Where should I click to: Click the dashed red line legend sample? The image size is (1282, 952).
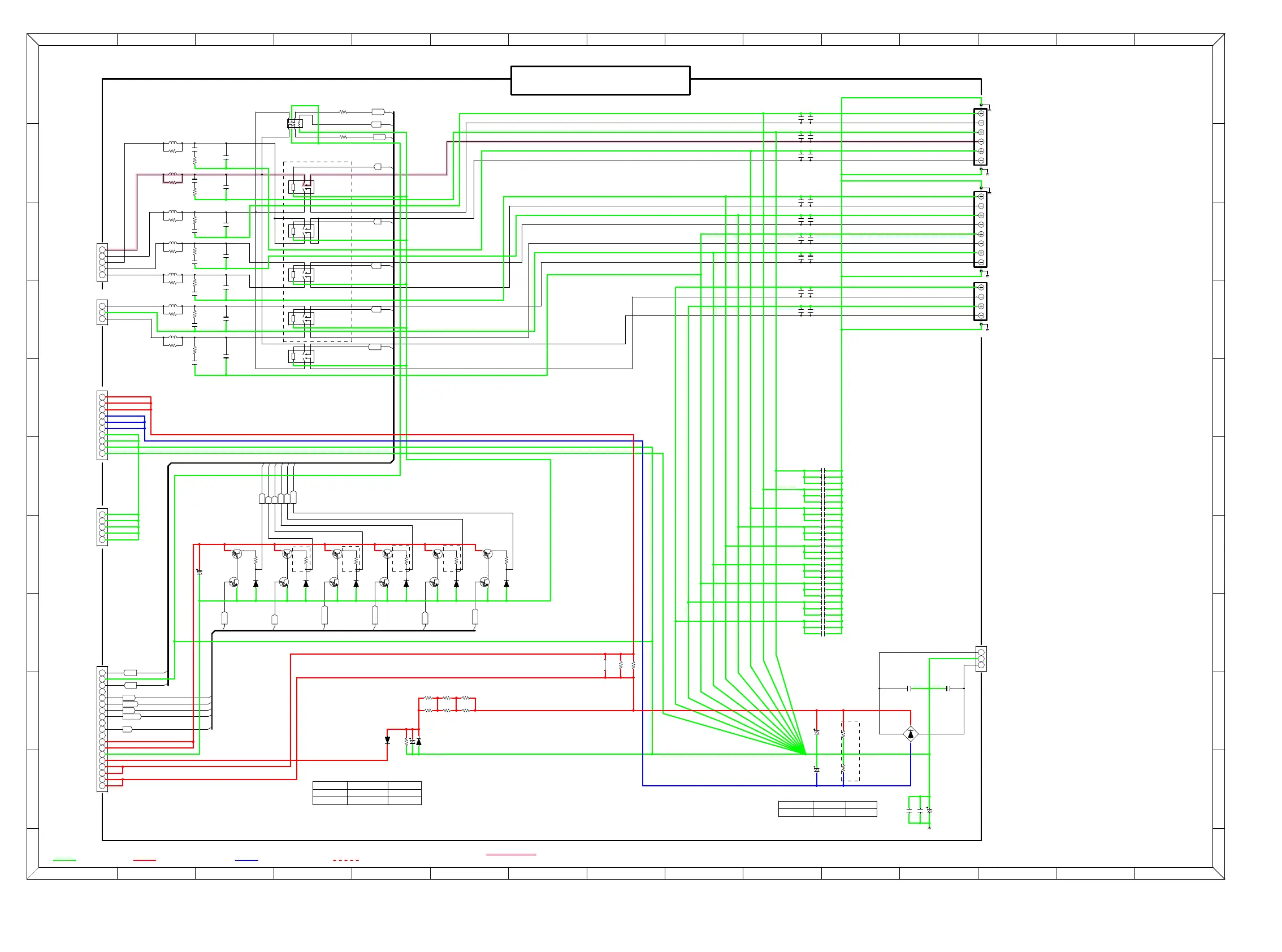coord(346,860)
